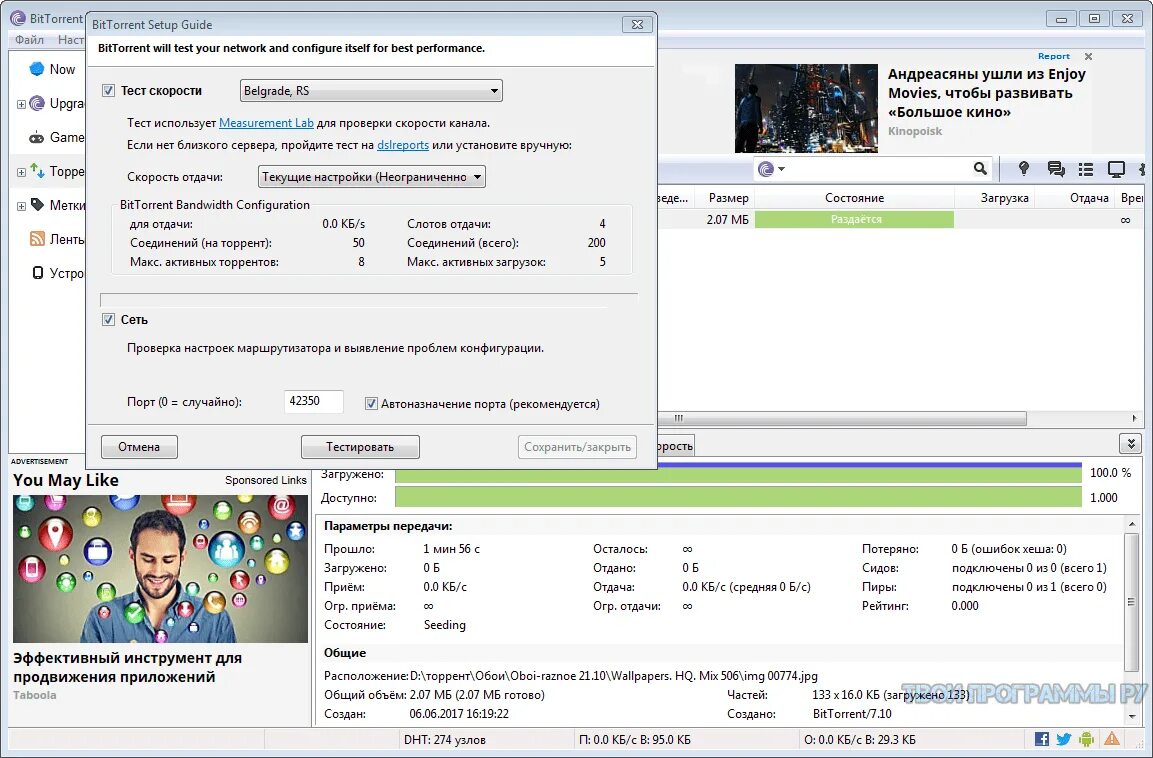Open the Файл menu
Image resolution: width=1153 pixels, height=758 pixels.
point(29,40)
